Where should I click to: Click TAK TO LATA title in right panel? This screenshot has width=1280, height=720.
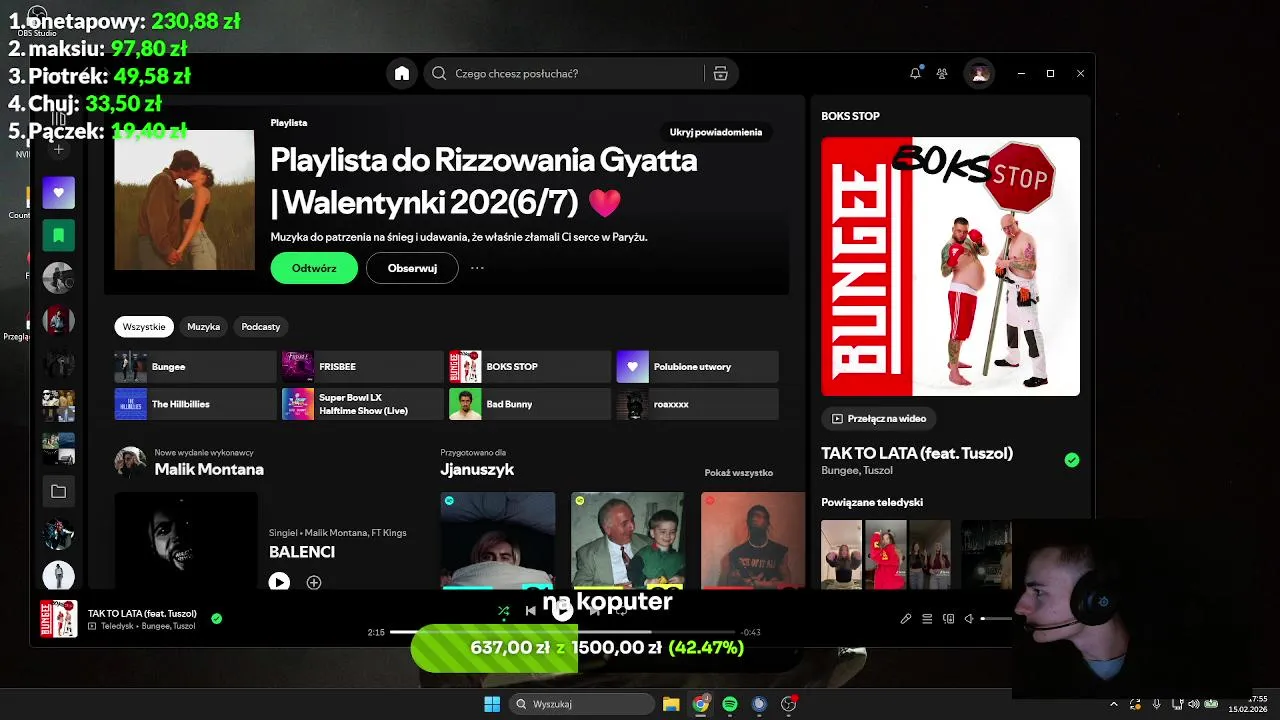[x=917, y=453]
